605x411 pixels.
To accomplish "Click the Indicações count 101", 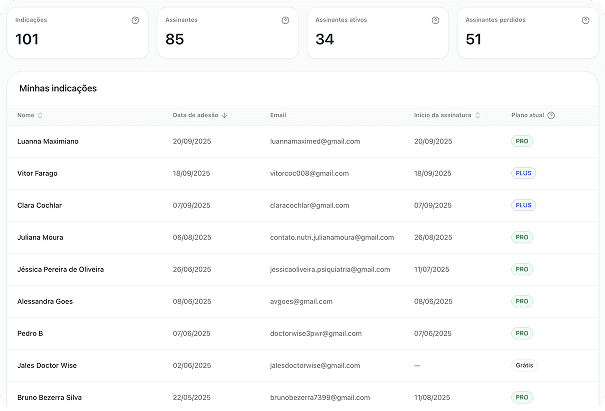I will (x=27, y=39).
